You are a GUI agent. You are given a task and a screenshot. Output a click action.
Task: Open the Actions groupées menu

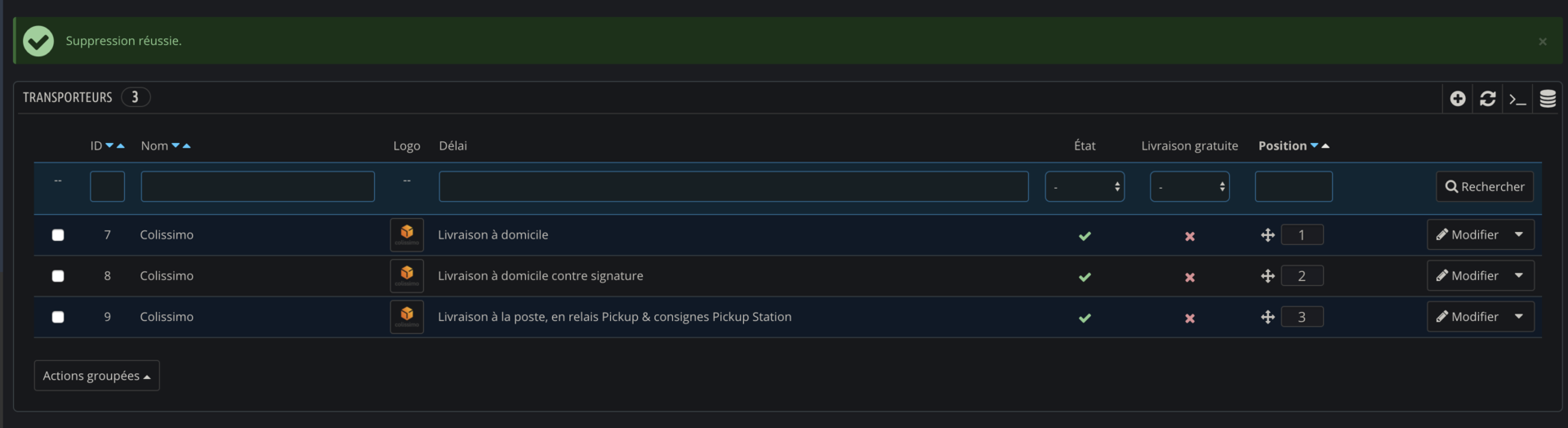tap(96, 376)
